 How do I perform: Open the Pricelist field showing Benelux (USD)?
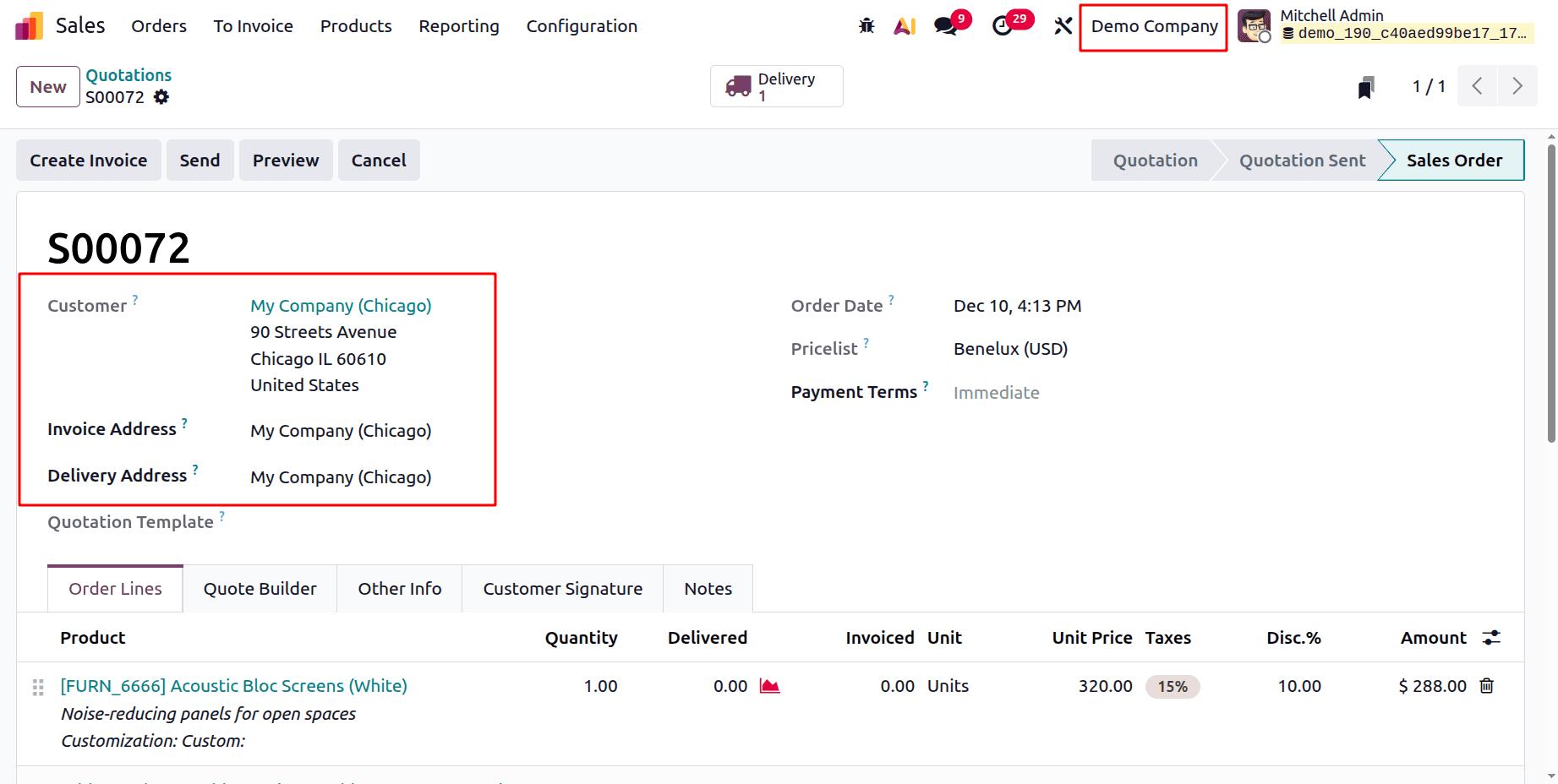(x=1009, y=348)
